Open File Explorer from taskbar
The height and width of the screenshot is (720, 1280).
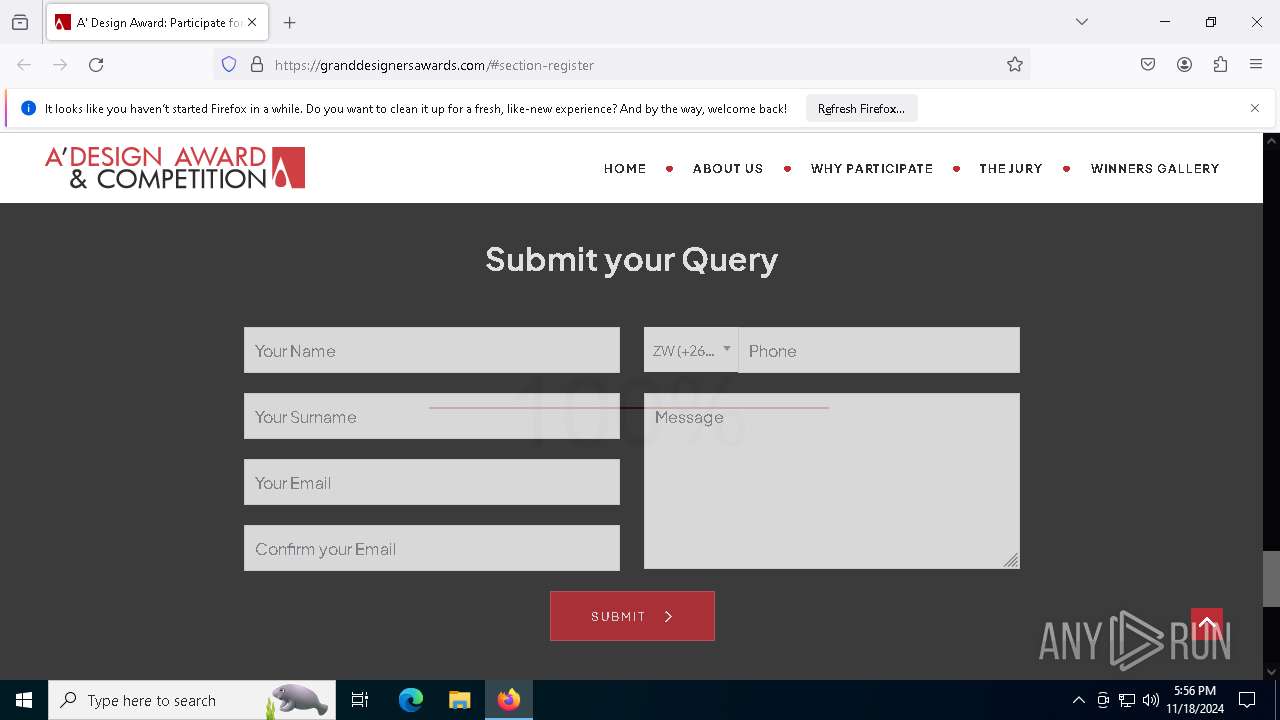(x=459, y=700)
